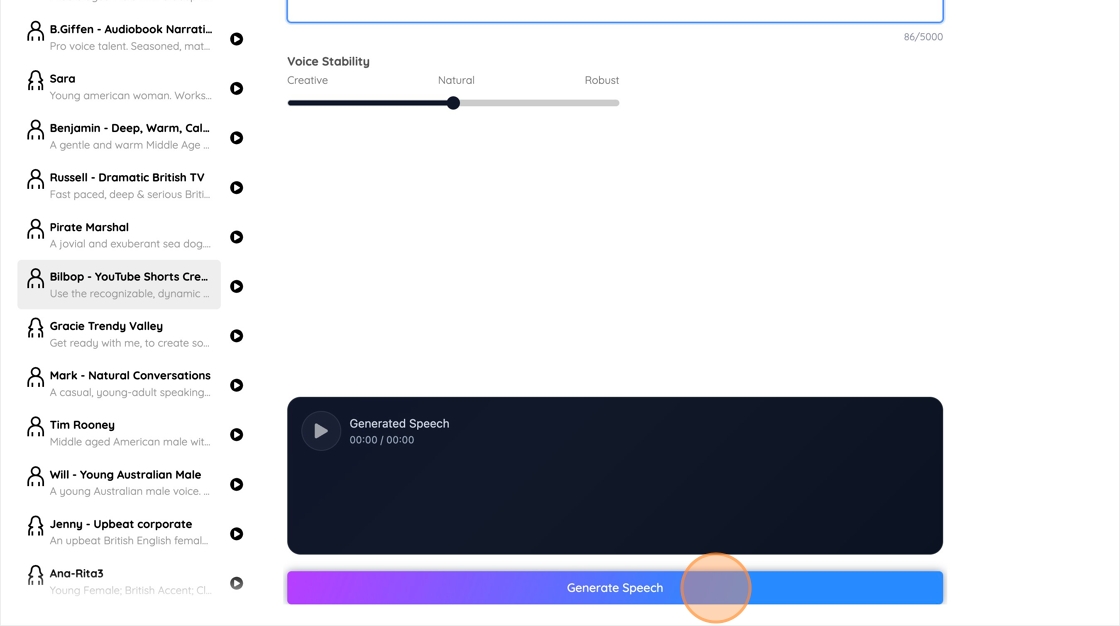This screenshot has width=1120, height=626.
Task: Play the Pirate Marshal voice sample
Action: (x=236, y=237)
